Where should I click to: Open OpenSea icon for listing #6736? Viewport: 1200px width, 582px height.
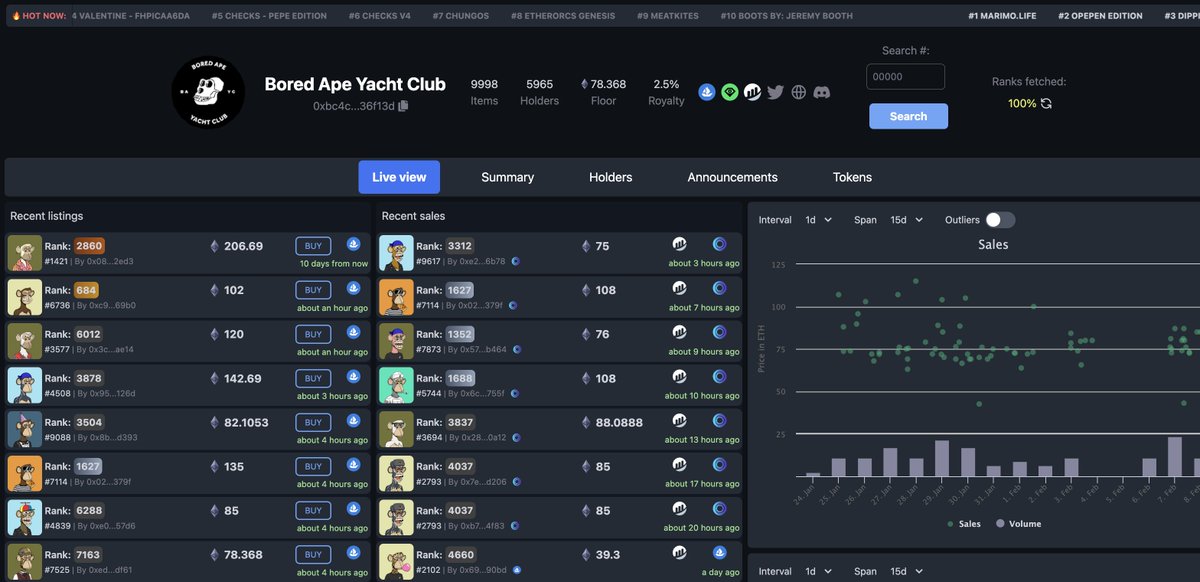(353, 288)
